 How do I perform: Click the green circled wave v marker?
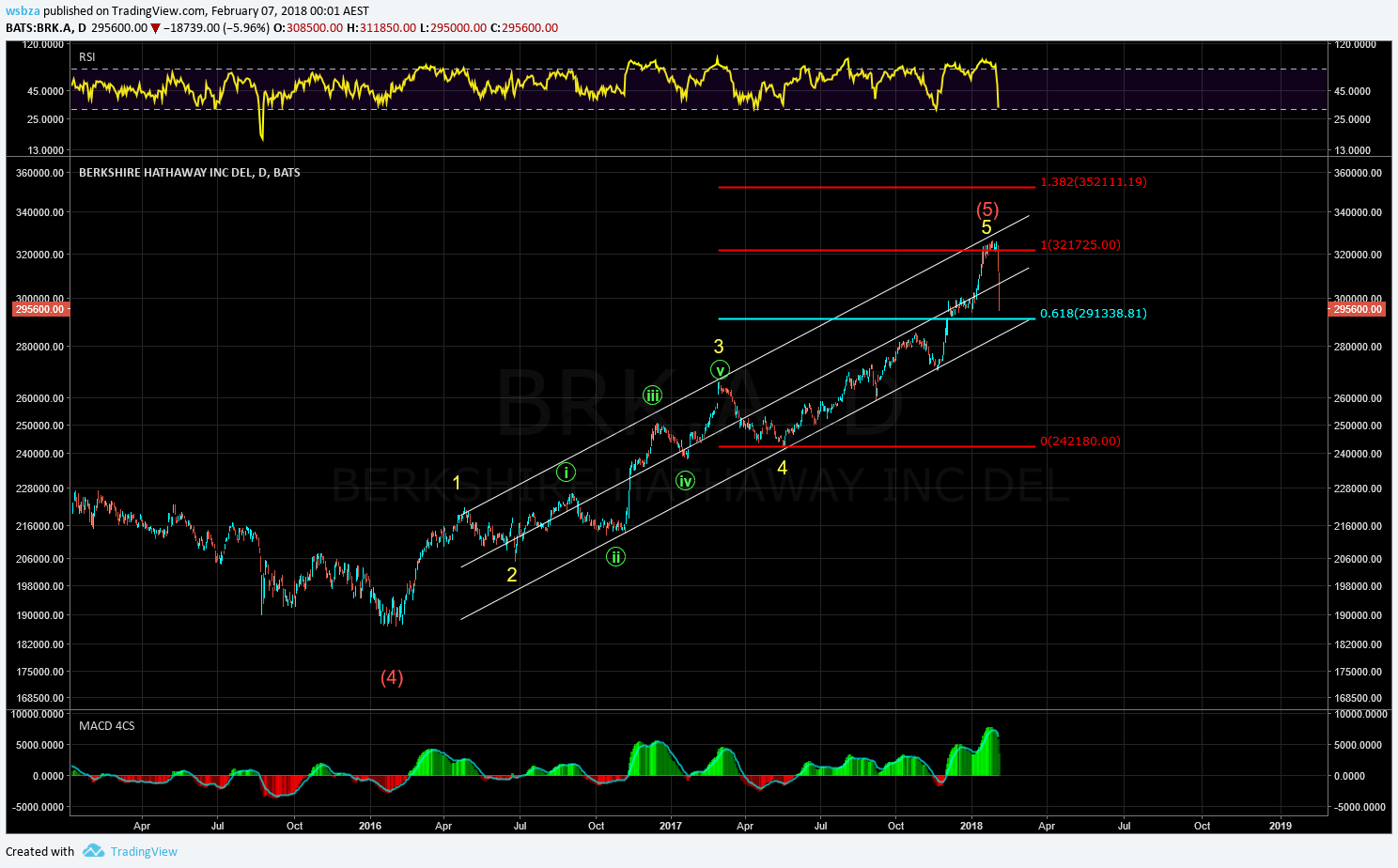click(720, 369)
